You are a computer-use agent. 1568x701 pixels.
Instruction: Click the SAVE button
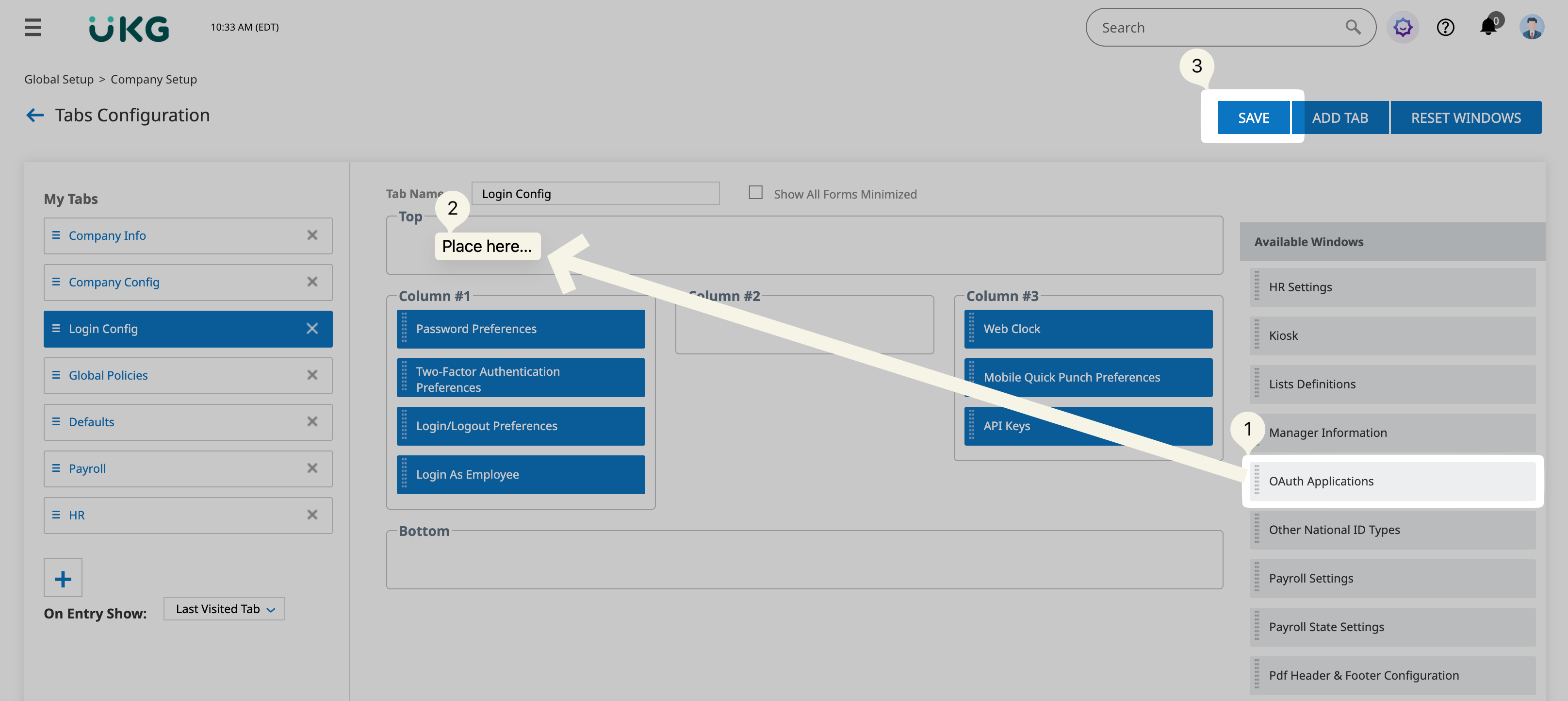coord(1253,117)
